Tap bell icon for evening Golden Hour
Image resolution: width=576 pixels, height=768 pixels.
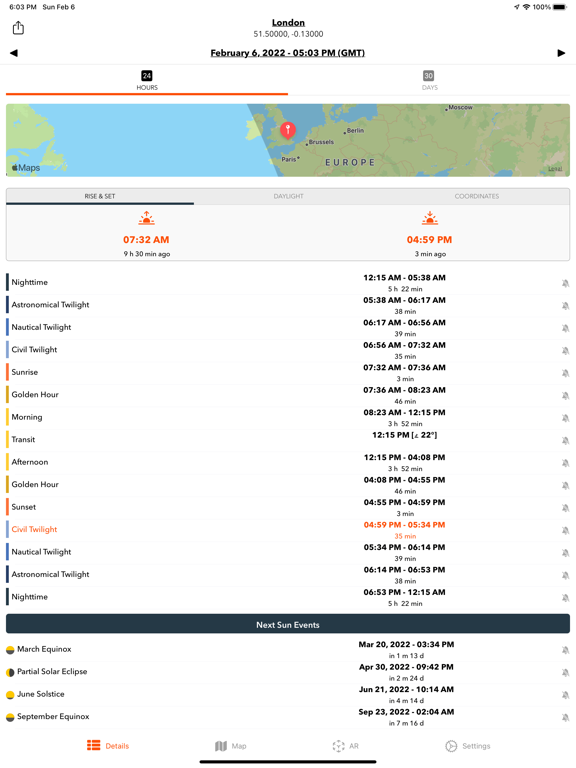pos(565,485)
